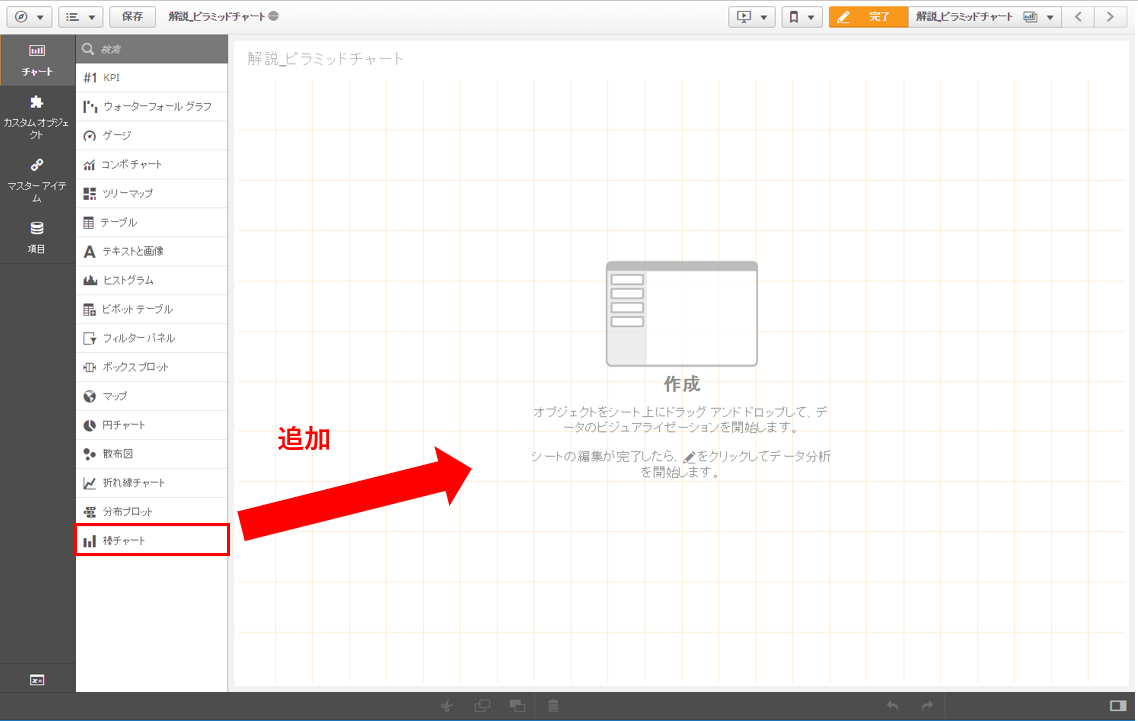Viewport: 1138px width, 721px height.
Task: Go to the next sheet arrow
Action: [1110, 17]
